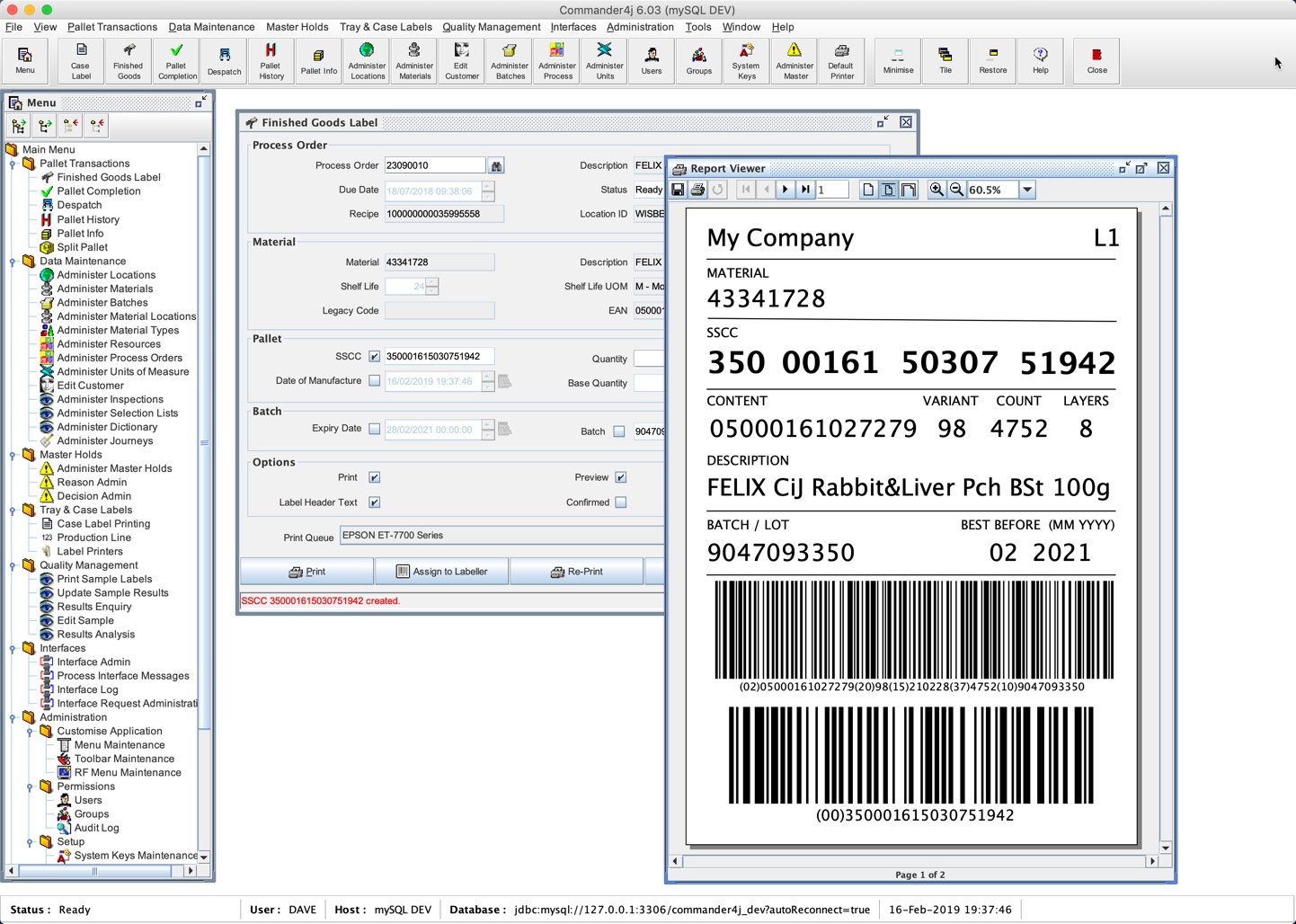Click the Re-Print button
Screen dimensions: 1296x924
pyautogui.click(x=576, y=572)
